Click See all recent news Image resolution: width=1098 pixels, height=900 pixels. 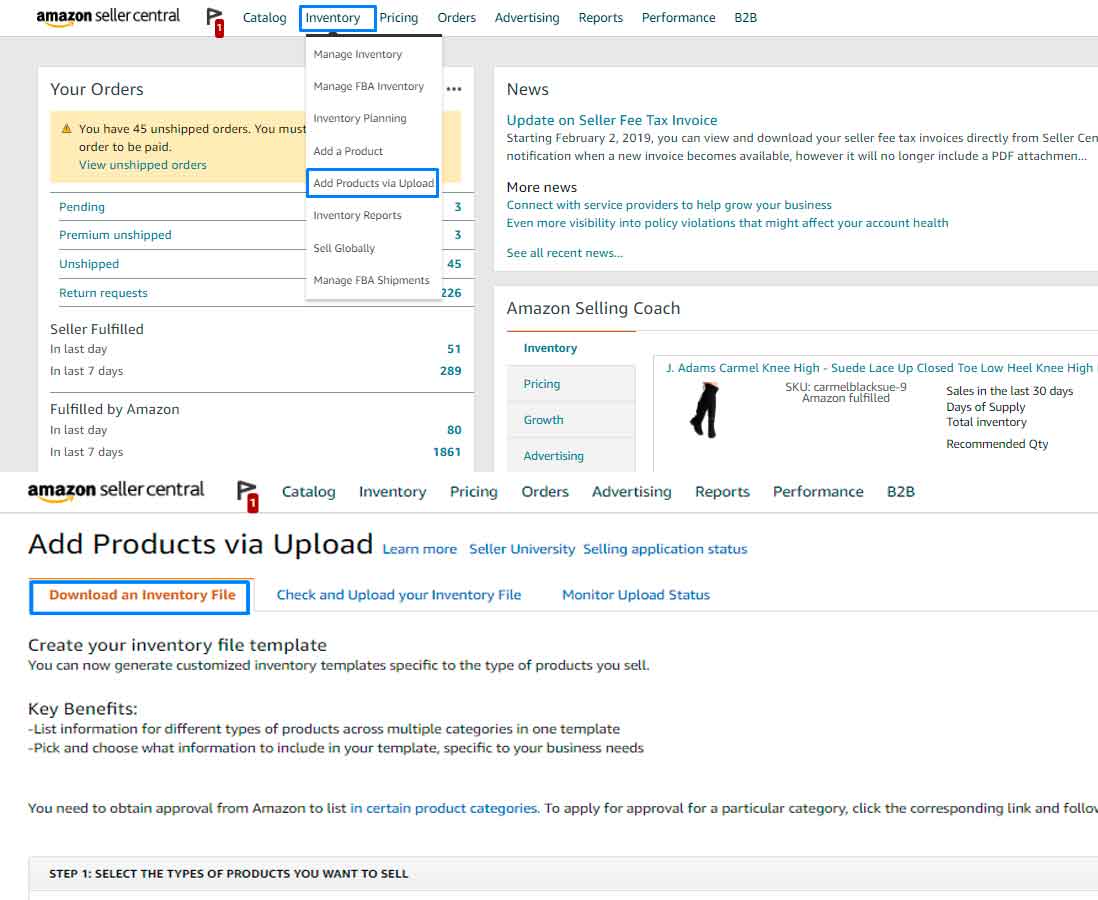click(x=564, y=253)
